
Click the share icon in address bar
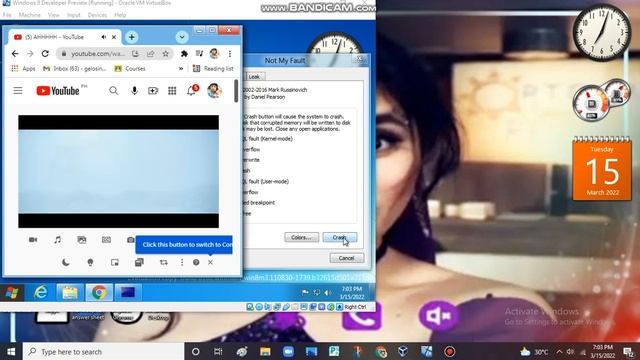[x=151, y=53]
